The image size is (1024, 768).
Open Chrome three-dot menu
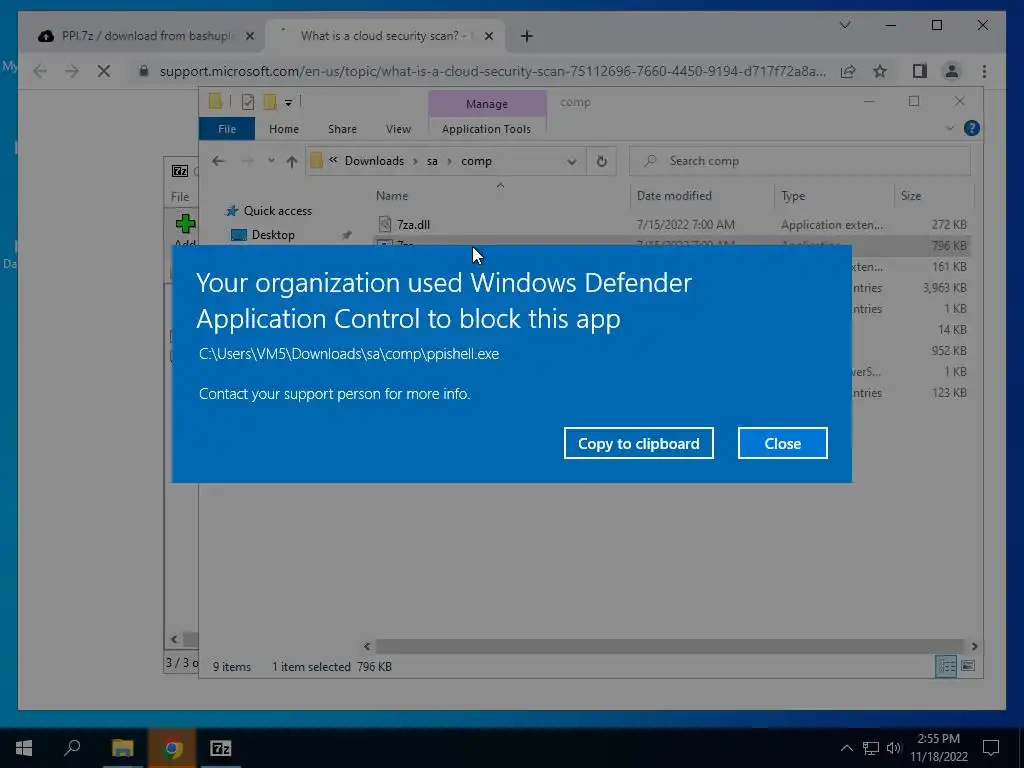(x=984, y=71)
